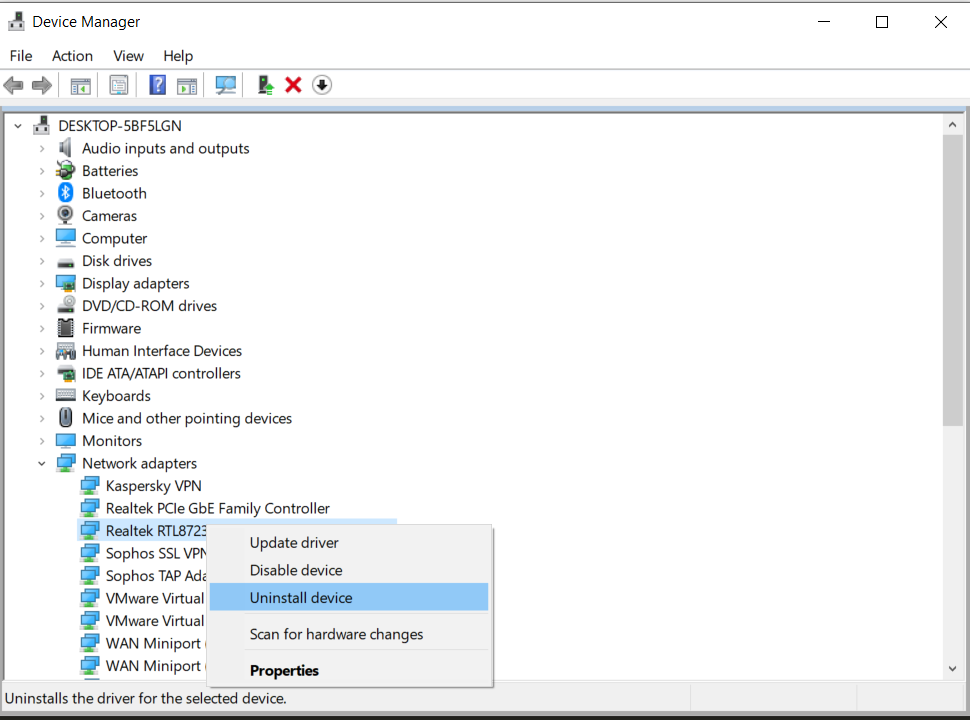
Task: Expand Audio inputs and outputs
Action: tap(41, 148)
